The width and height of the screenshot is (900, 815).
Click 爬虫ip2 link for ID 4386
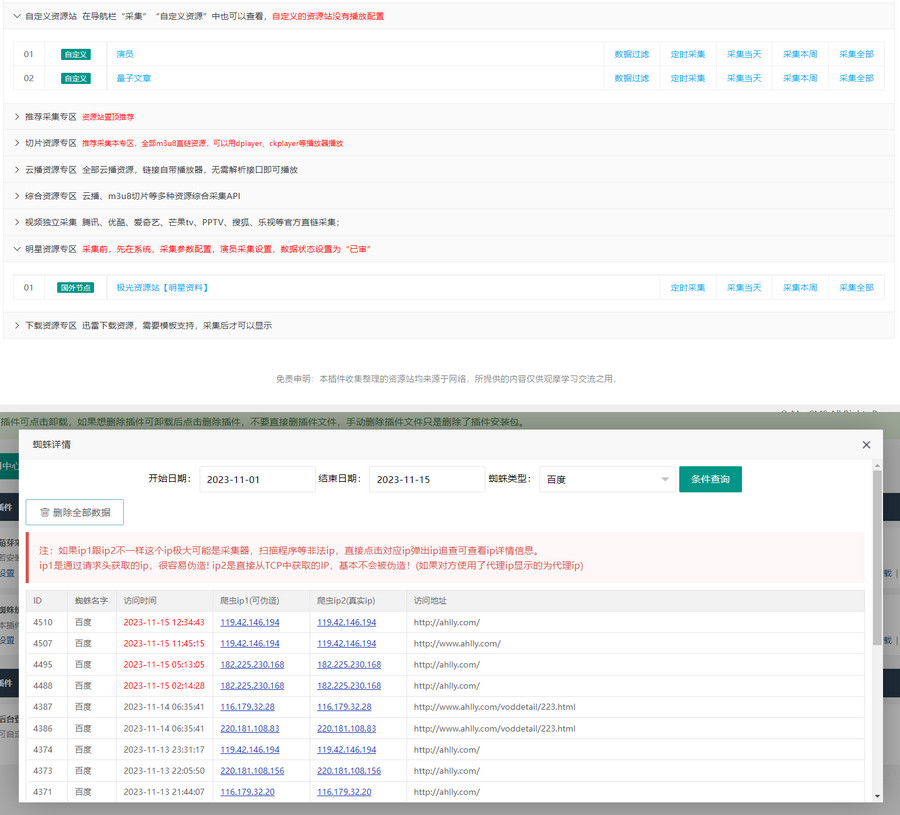pyautogui.click(x=347, y=729)
